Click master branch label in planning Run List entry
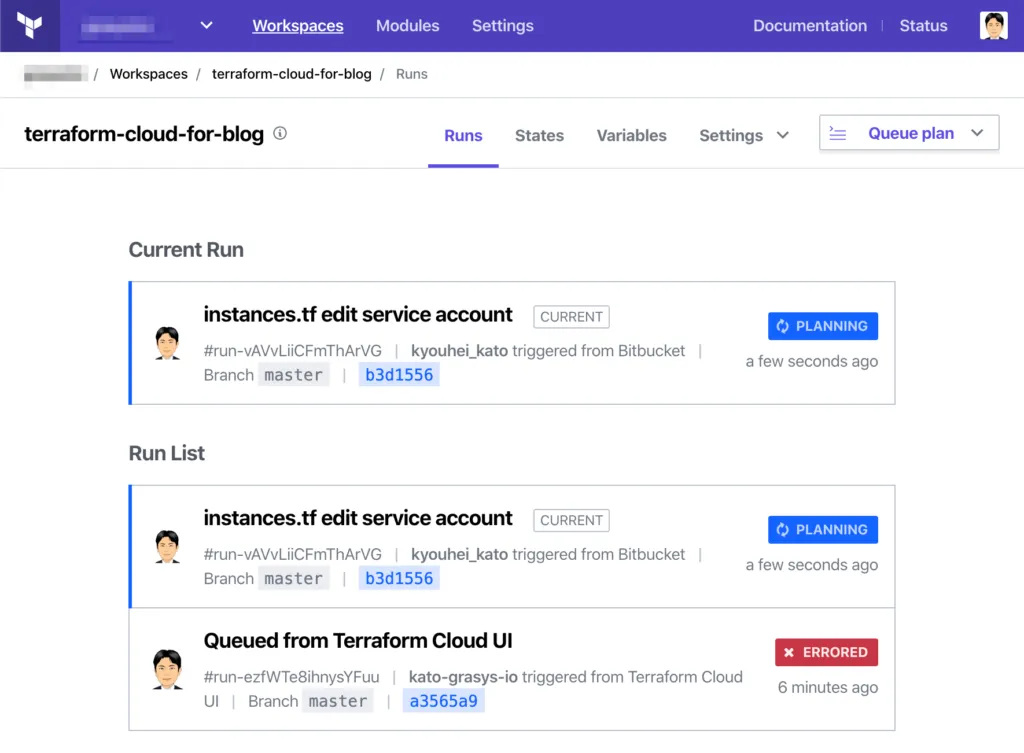Viewport: 1024px width, 753px height. 293,579
